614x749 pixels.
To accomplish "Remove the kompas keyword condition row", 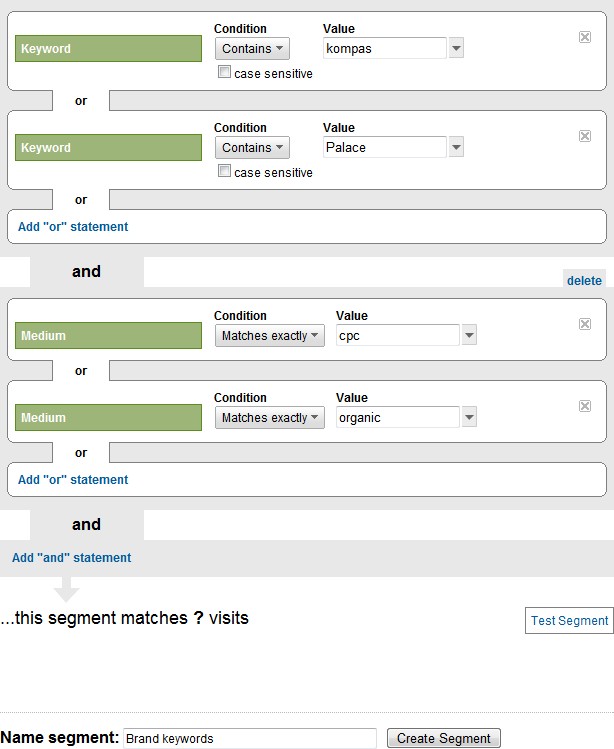I will pos(585,37).
